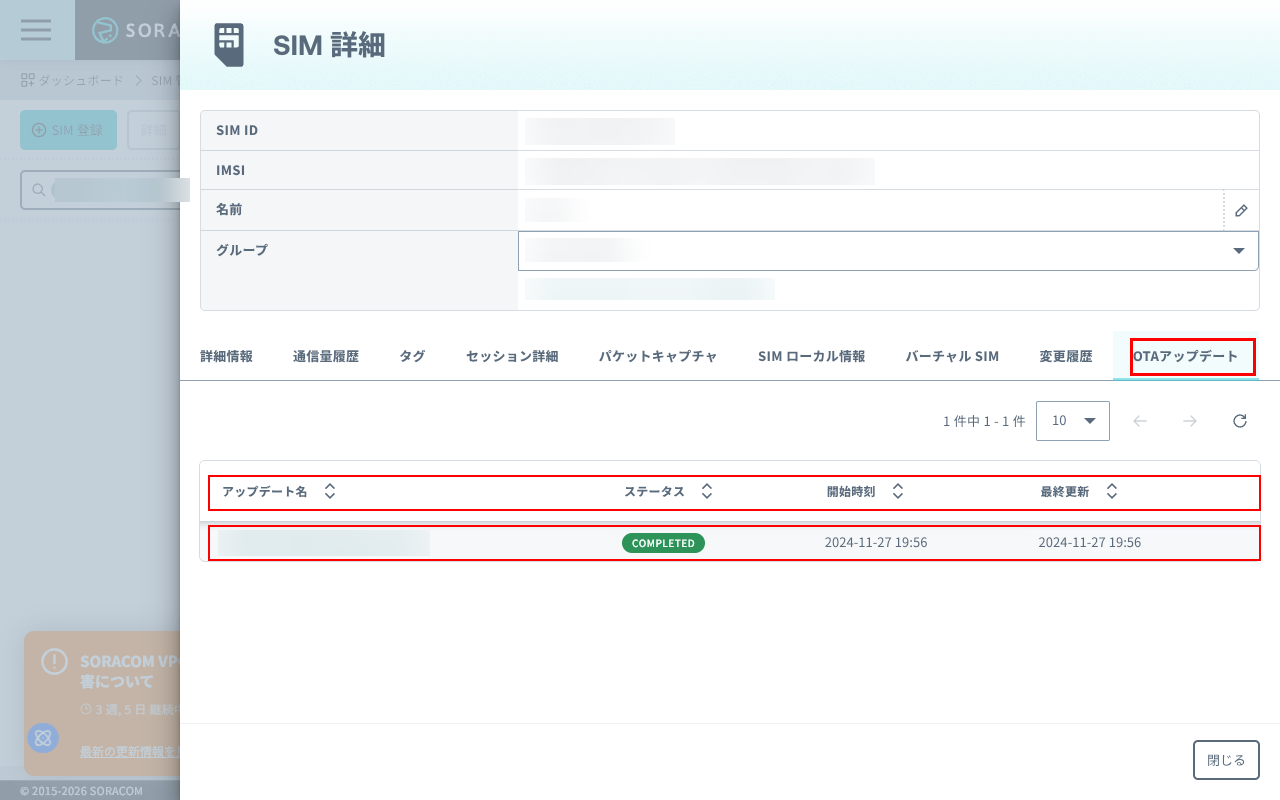Image resolution: width=1280 pixels, height=800 pixels.
Task: Click the dashboard breadcrumb icon
Action: click(27, 79)
